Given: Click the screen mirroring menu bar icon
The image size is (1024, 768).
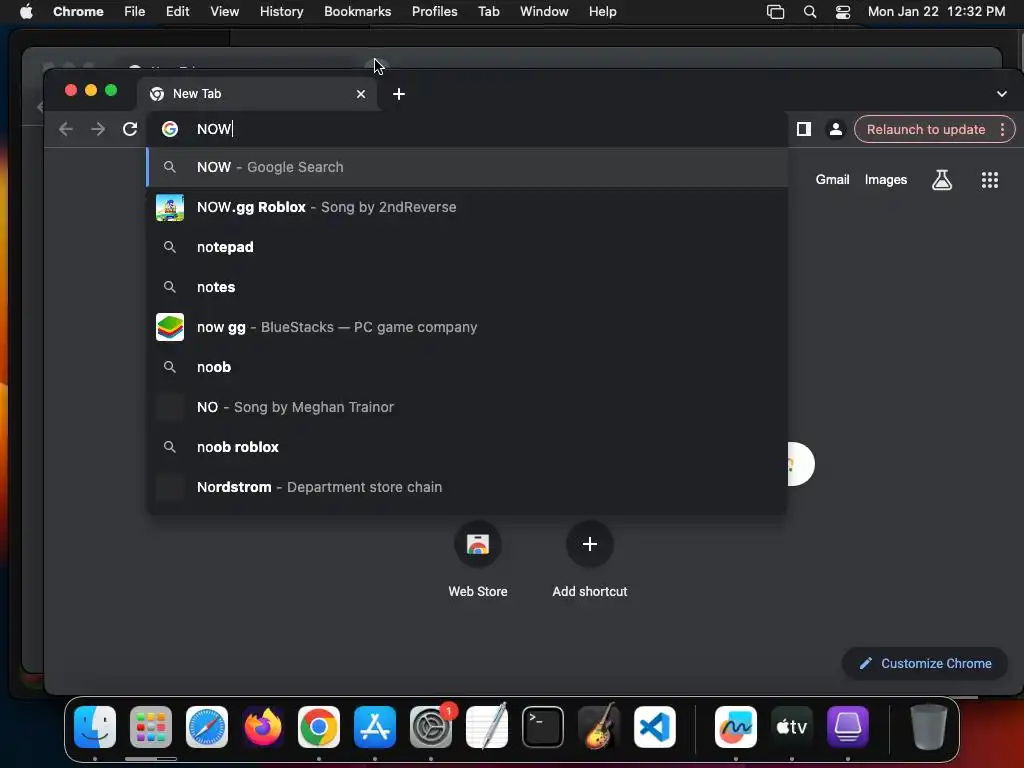Looking at the screenshot, I should (775, 11).
